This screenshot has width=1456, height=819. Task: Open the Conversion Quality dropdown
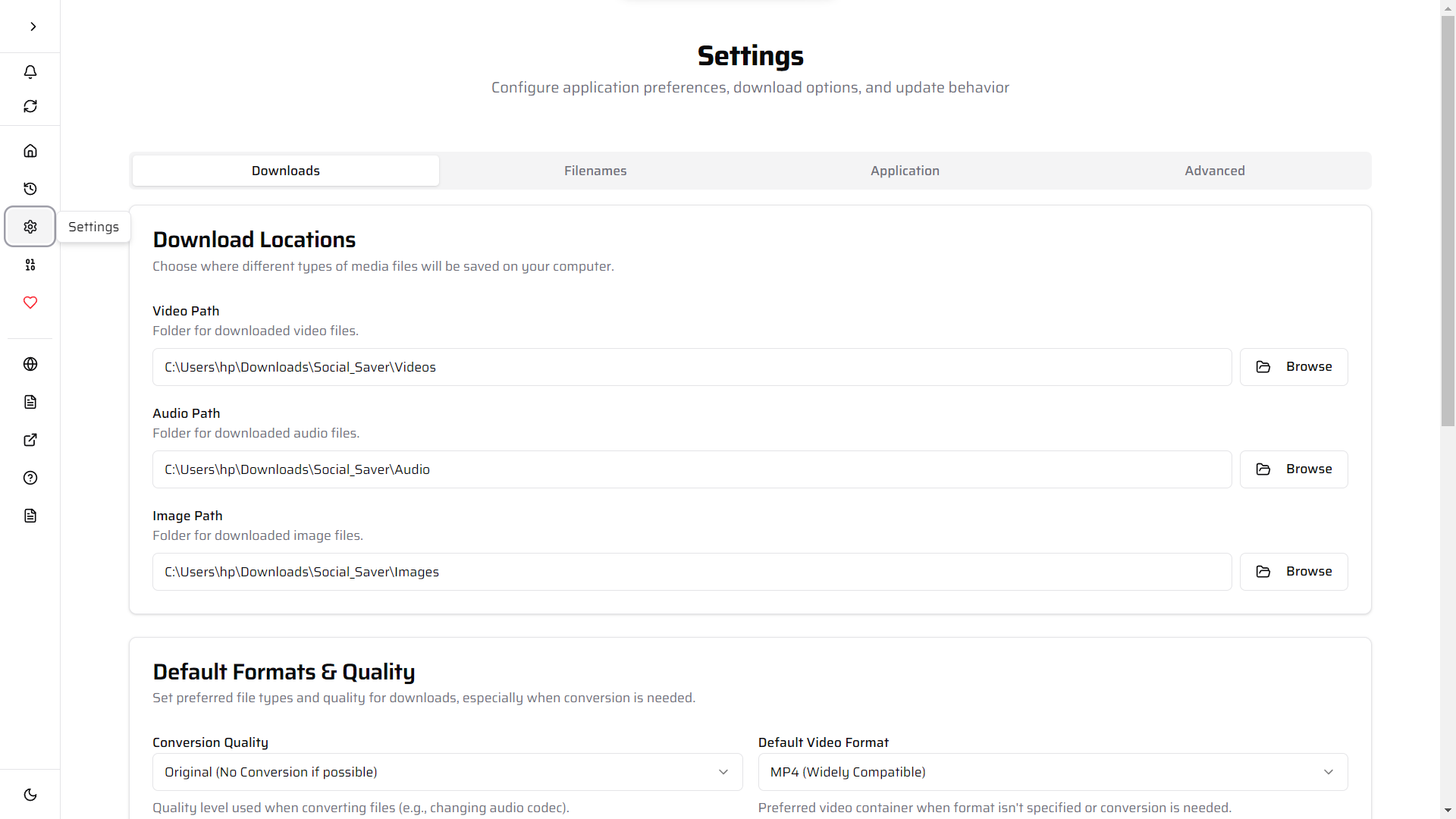(x=447, y=771)
